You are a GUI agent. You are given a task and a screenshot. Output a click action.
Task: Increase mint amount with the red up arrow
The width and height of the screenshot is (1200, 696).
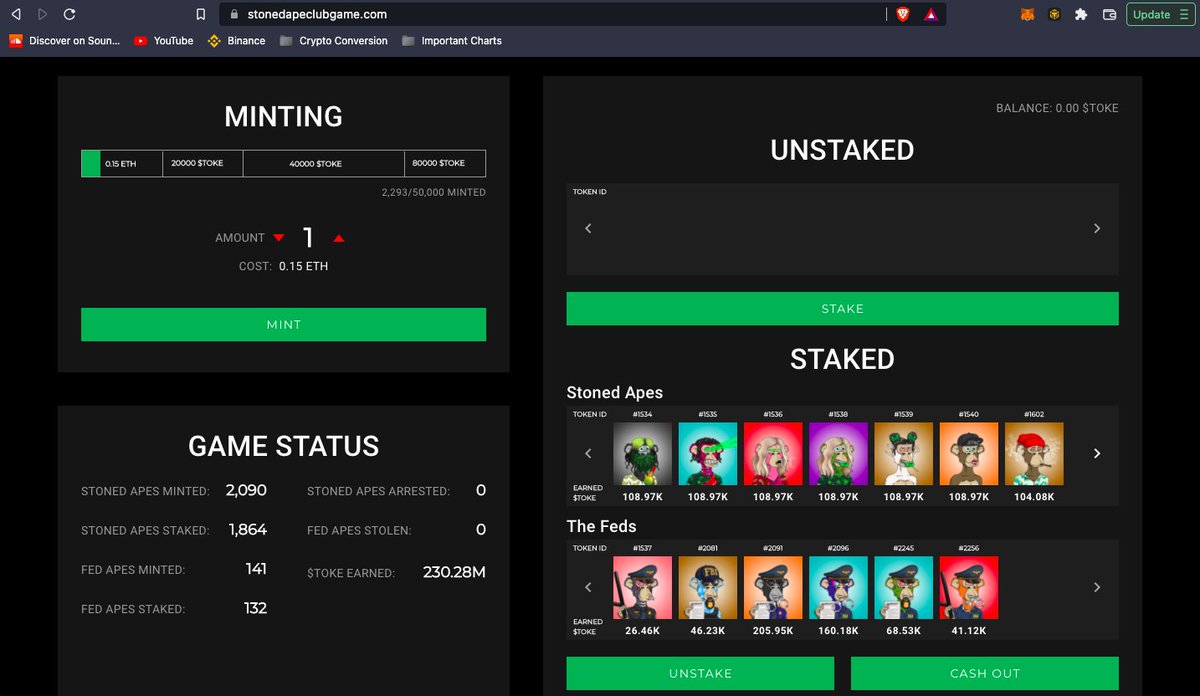338,239
